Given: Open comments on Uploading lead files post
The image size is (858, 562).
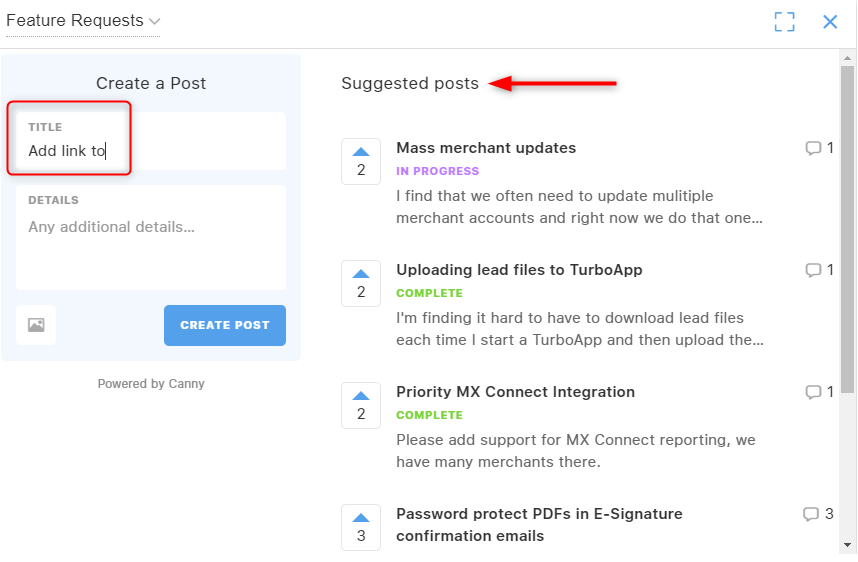Looking at the screenshot, I should click(819, 270).
